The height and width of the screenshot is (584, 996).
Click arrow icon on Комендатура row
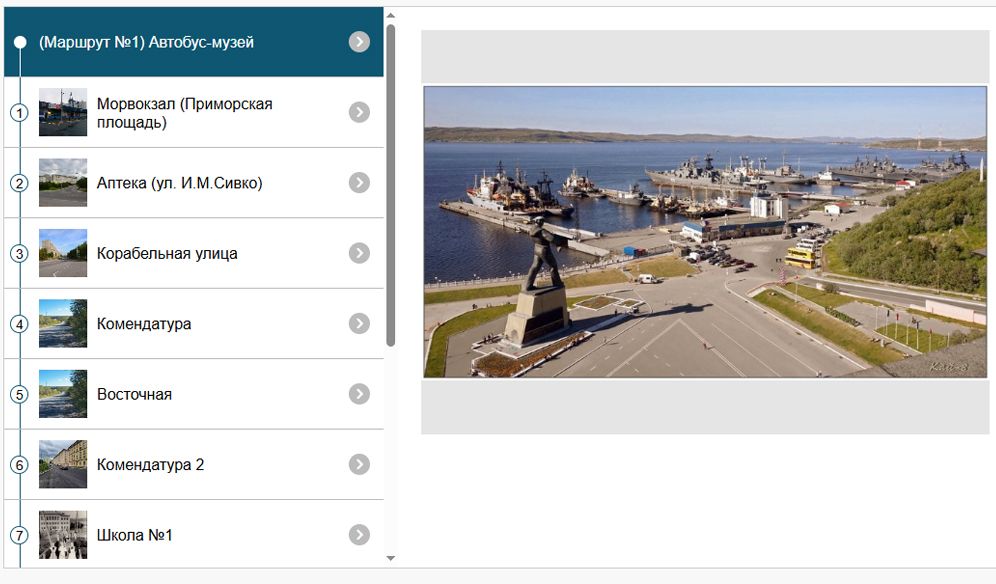[x=359, y=324]
